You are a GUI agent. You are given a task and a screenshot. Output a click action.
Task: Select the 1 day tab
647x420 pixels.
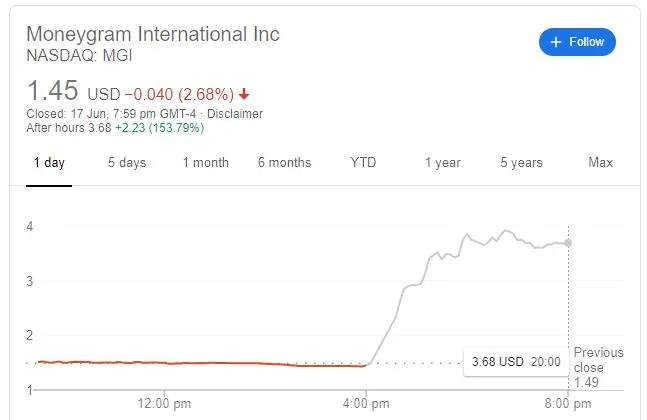pos(48,162)
